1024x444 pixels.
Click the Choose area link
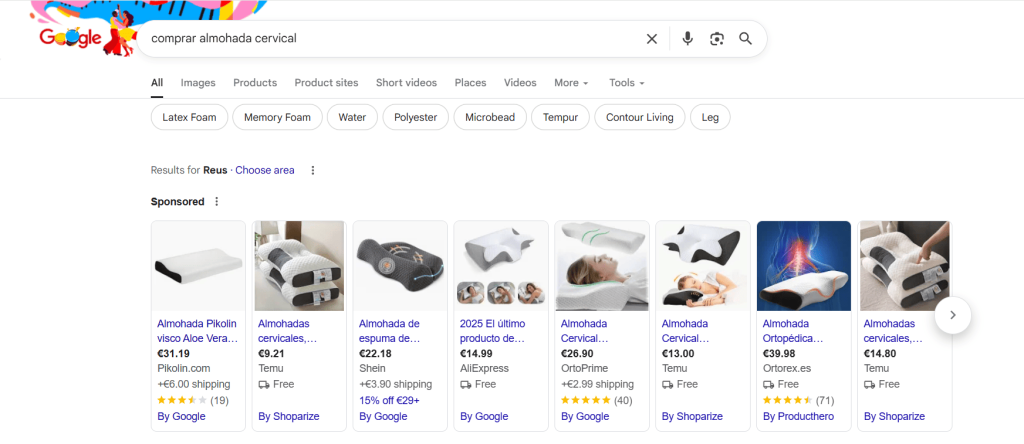[265, 170]
